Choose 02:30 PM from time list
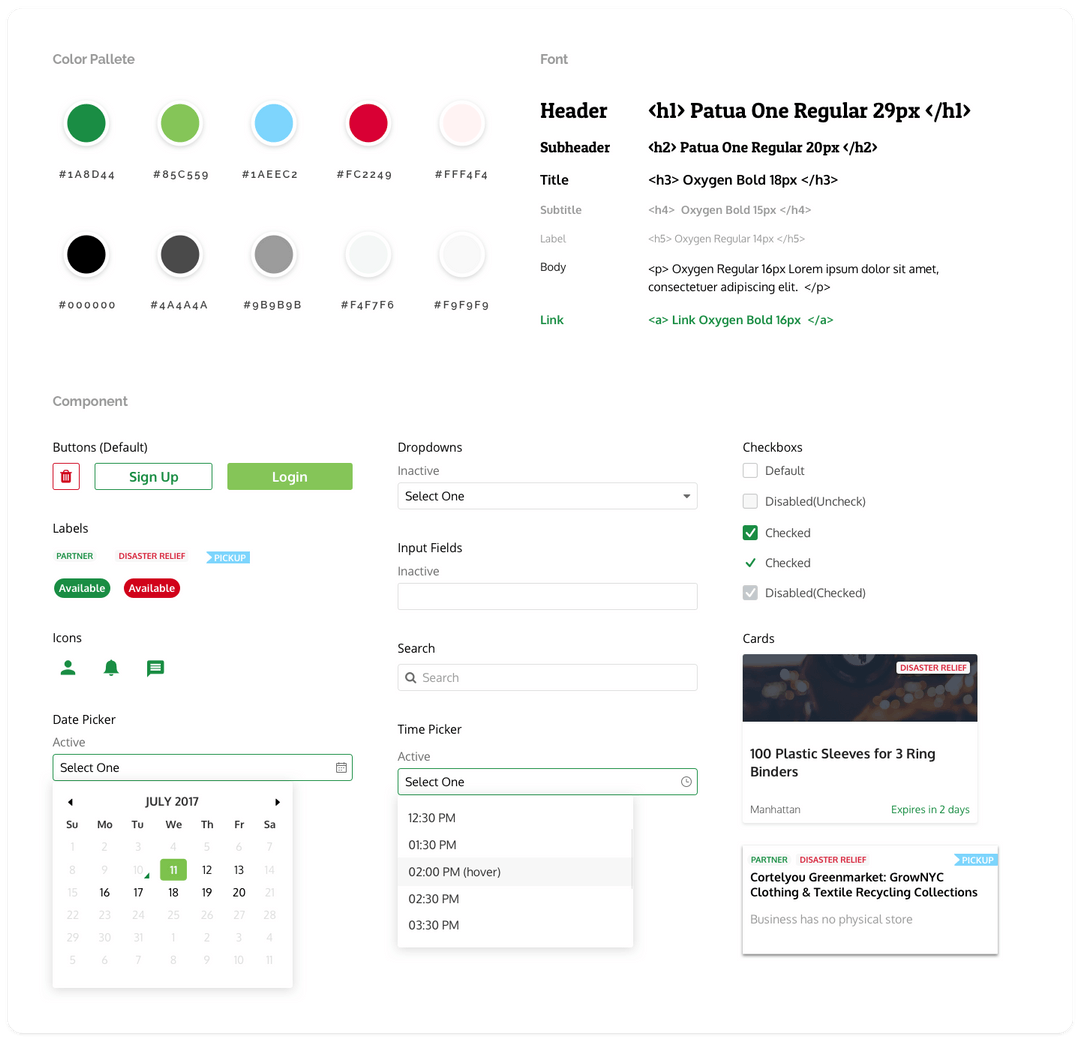The image size is (1080, 1052). pos(515,898)
